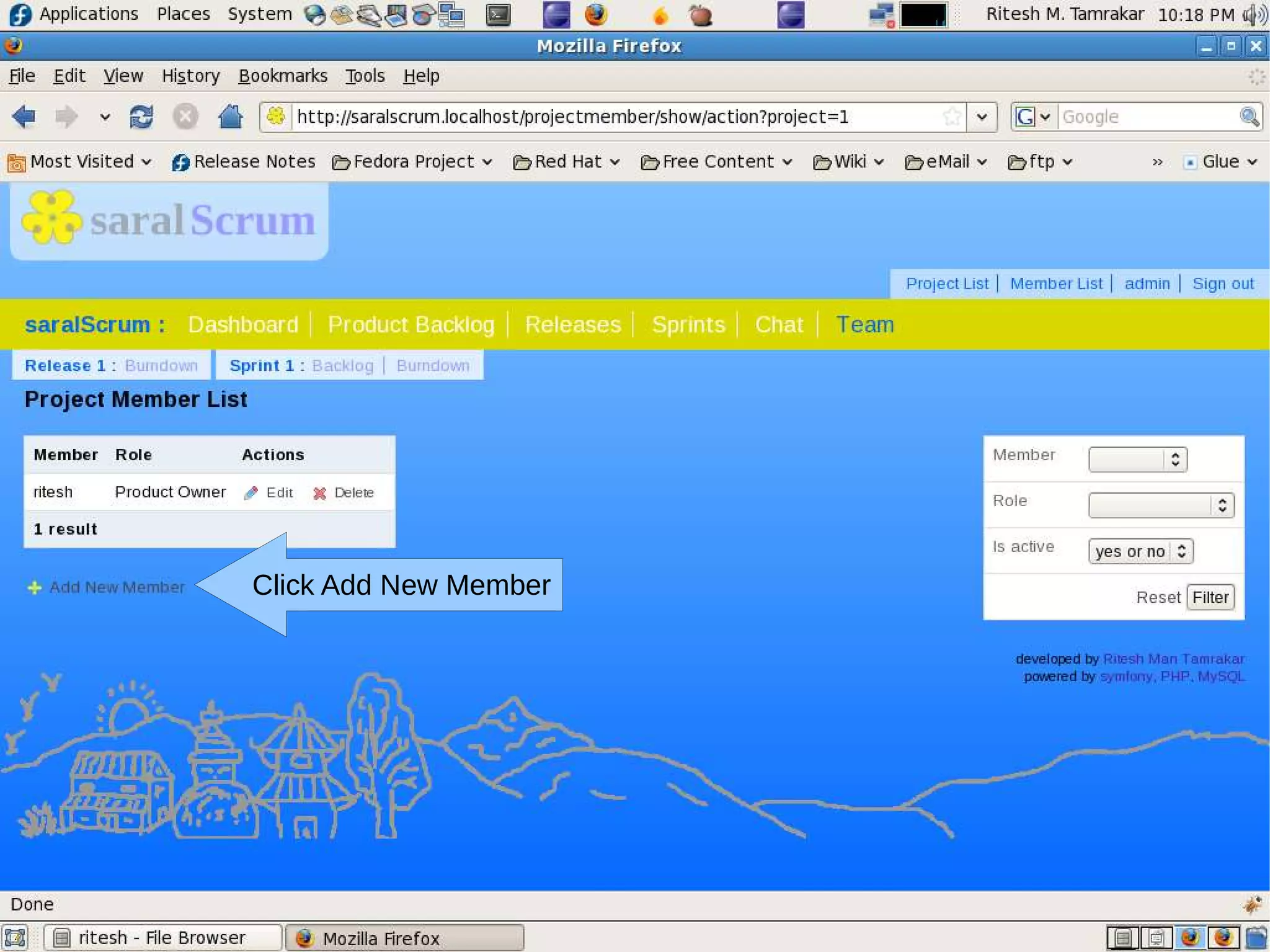Click the Sign out link
The height and width of the screenshot is (952, 1270).
click(x=1223, y=283)
